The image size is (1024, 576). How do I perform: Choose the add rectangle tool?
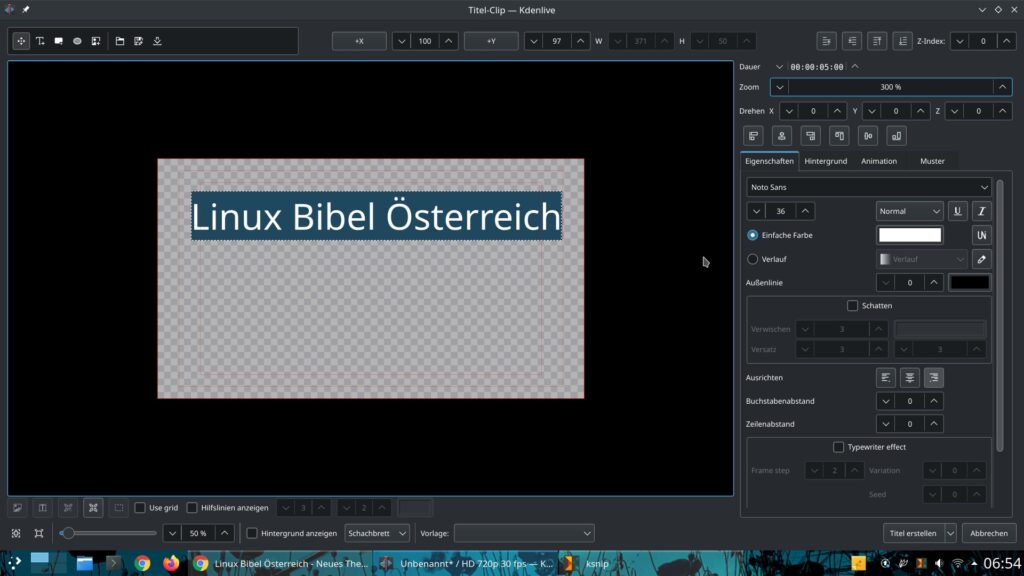point(59,41)
